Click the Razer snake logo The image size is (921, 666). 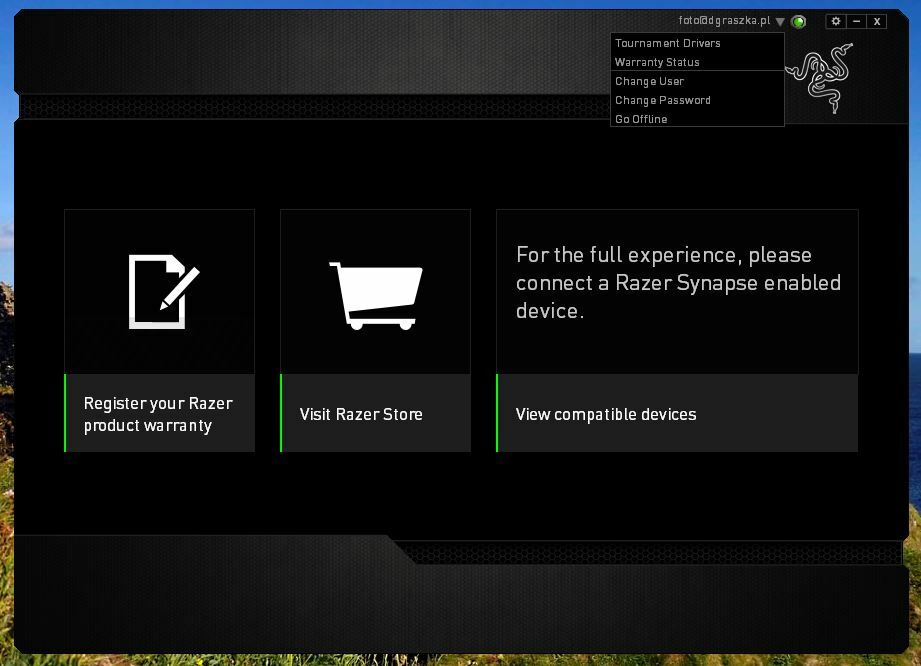coord(820,78)
